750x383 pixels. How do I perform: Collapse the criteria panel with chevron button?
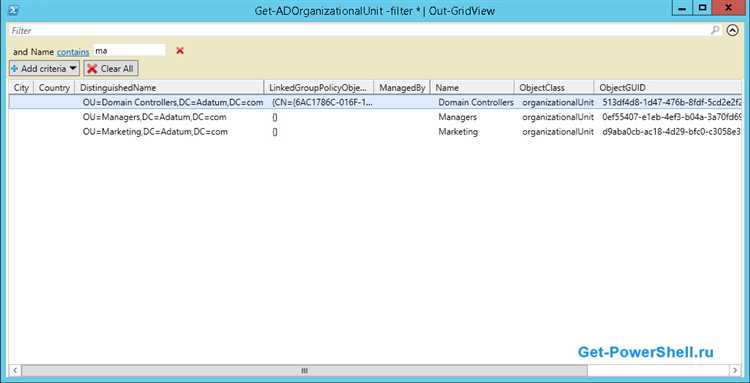click(x=732, y=31)
